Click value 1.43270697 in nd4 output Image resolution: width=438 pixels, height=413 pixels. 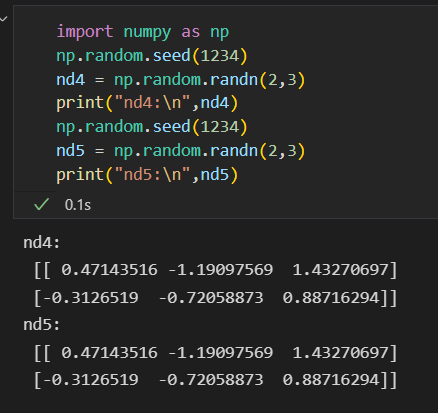[x=340, y=270]
